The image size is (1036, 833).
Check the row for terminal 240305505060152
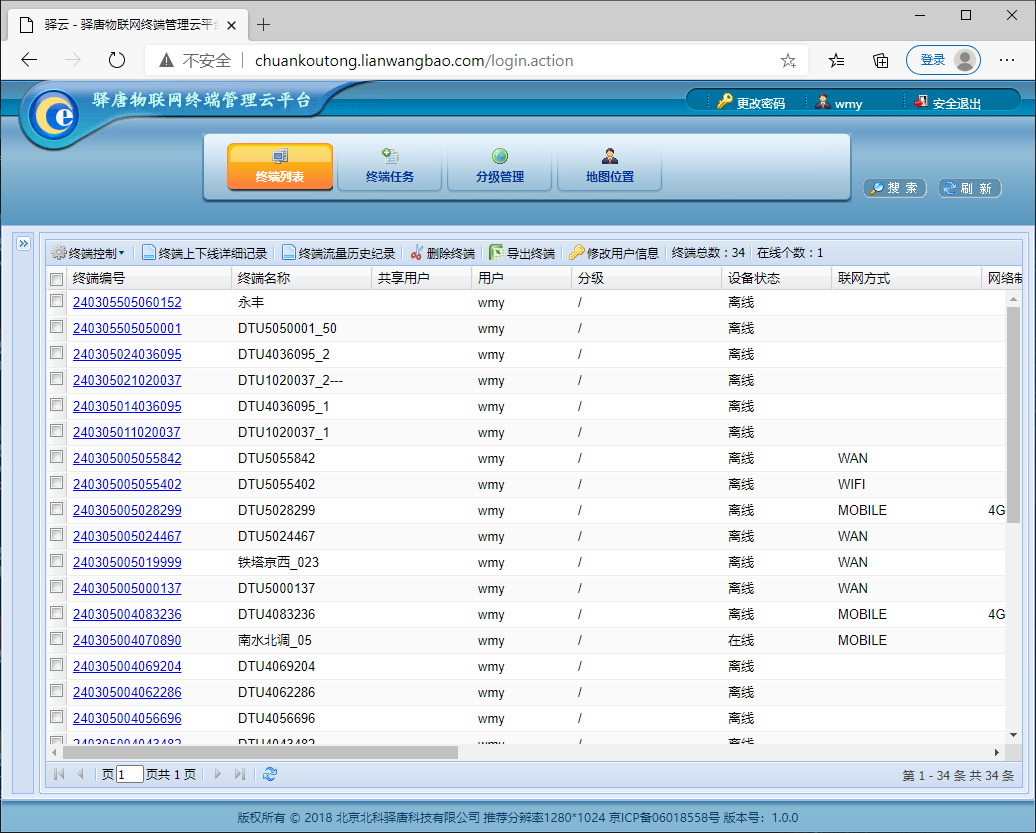pos(57,301)
